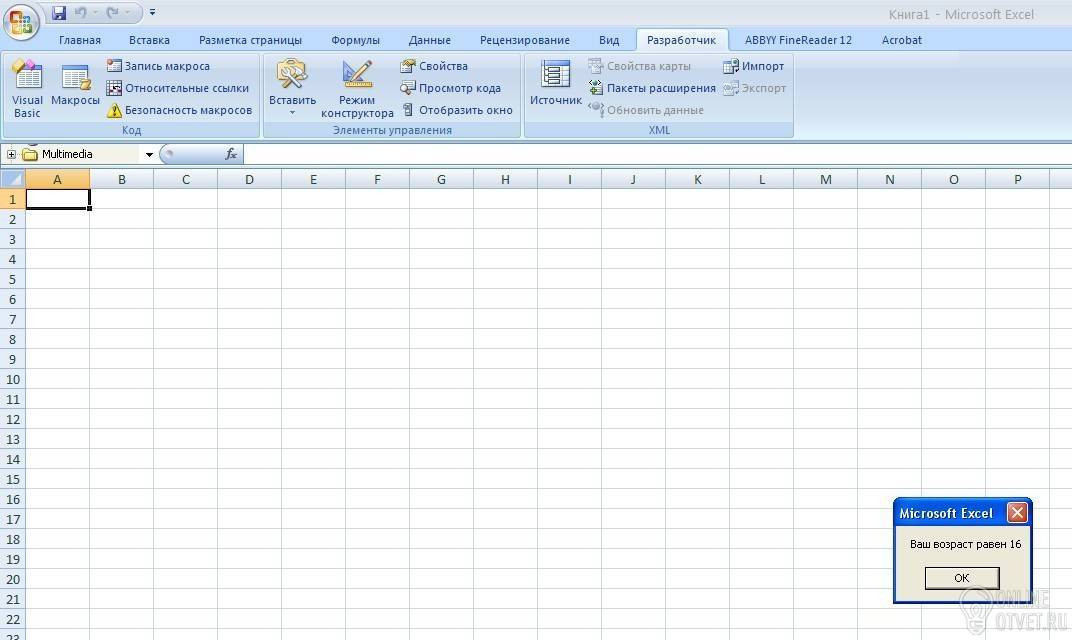
Task: Select row 10 header
Action: click(12, 379)
